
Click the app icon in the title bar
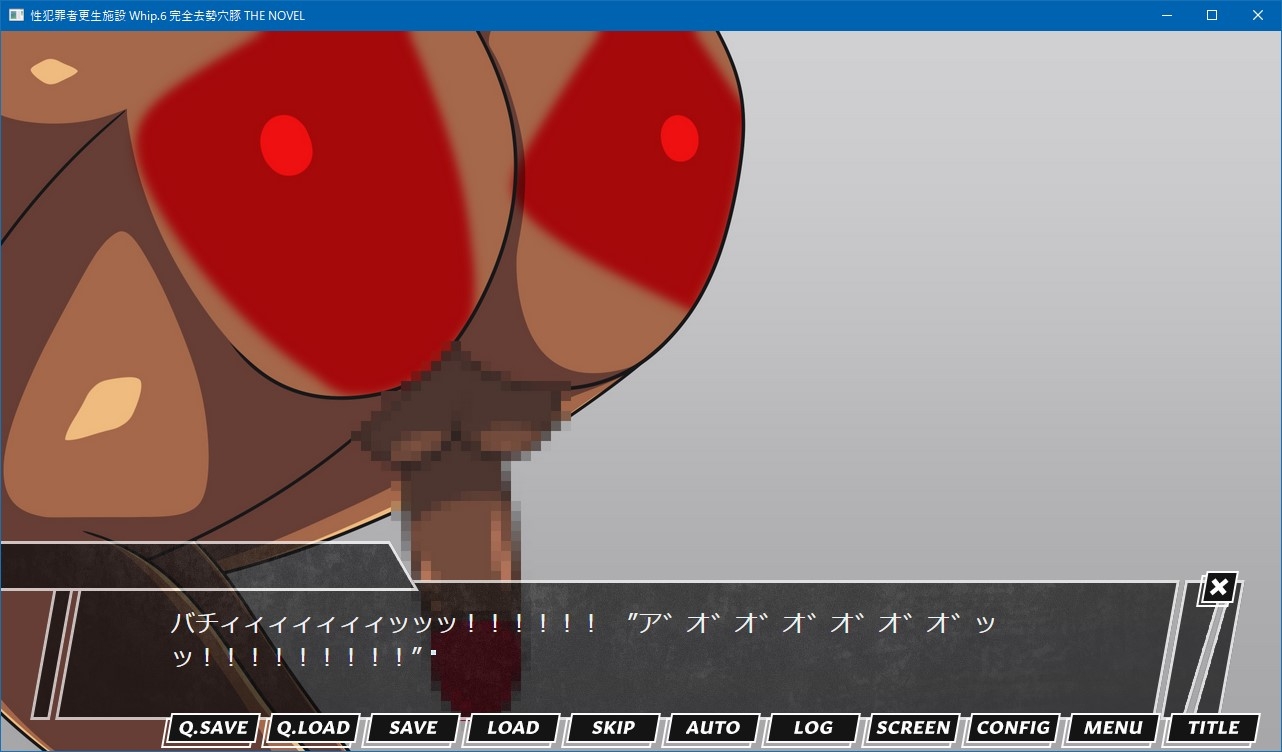(16, 15)
